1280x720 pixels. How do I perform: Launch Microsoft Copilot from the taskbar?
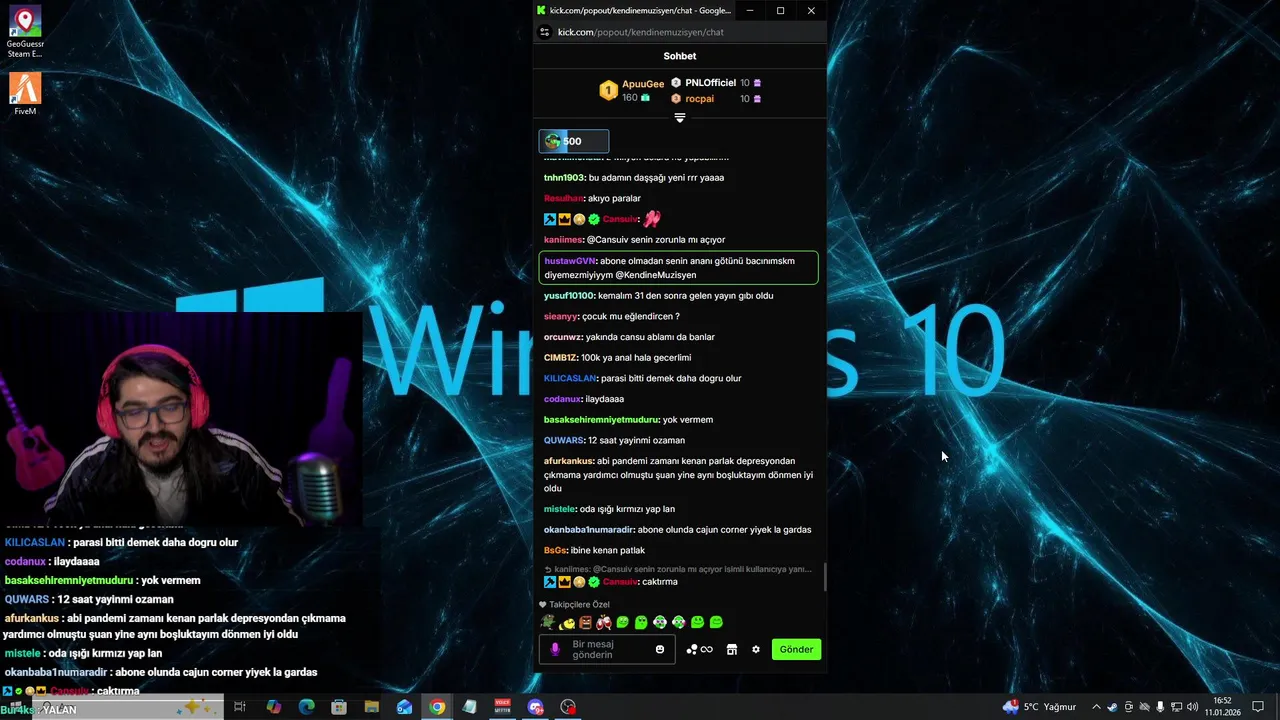point(273,707)
